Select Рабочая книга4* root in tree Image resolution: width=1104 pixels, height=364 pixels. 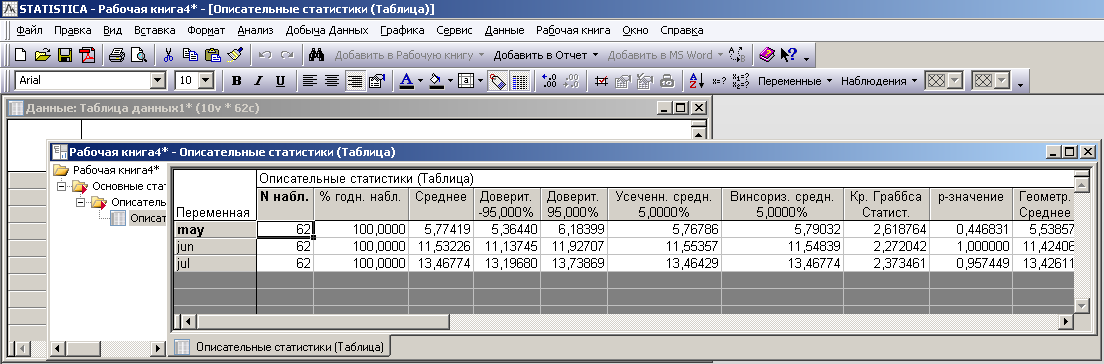coord(116,170)
